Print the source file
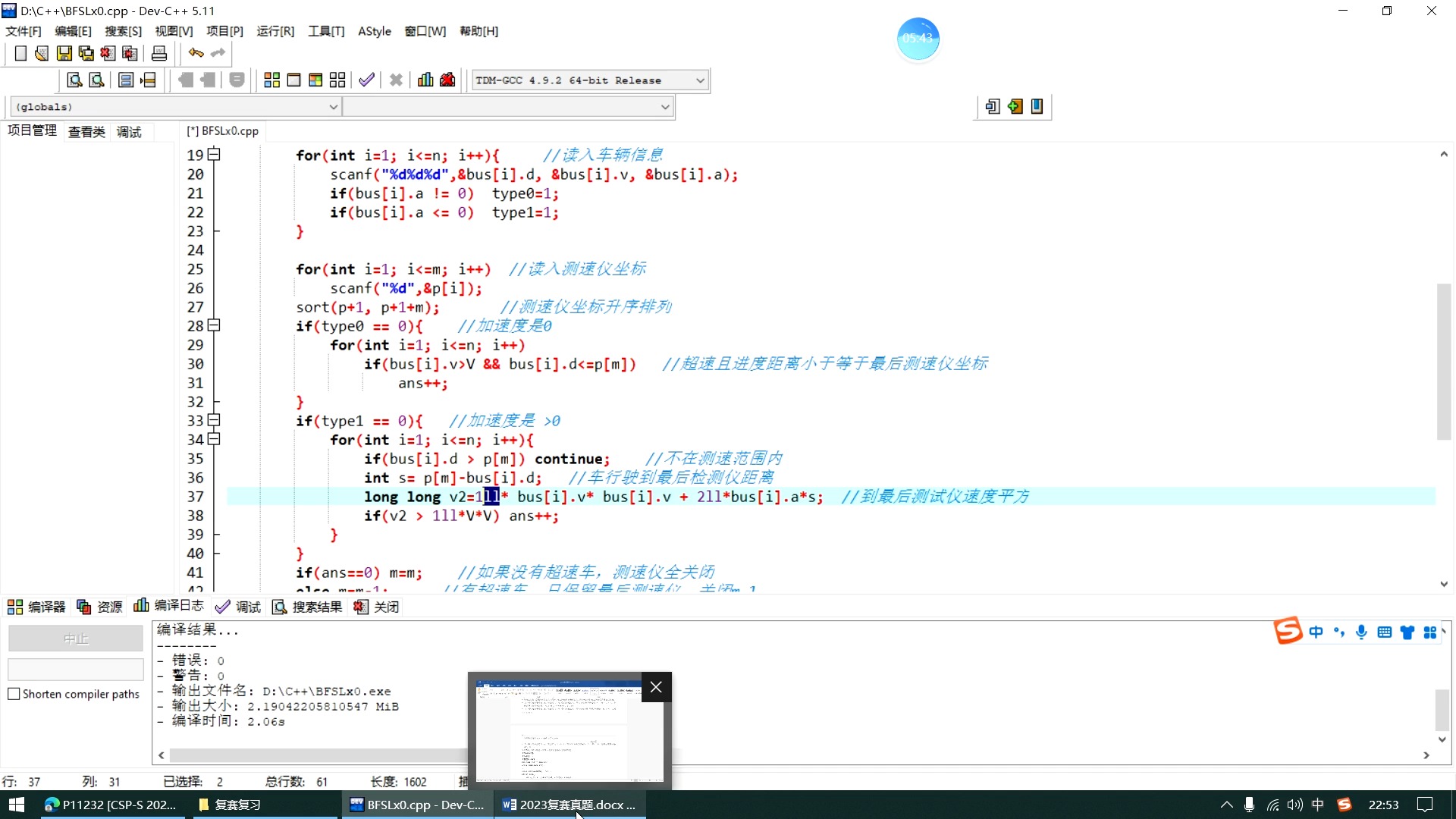Viewport: 1456px width, 819px height. click(x=159, y=53)
